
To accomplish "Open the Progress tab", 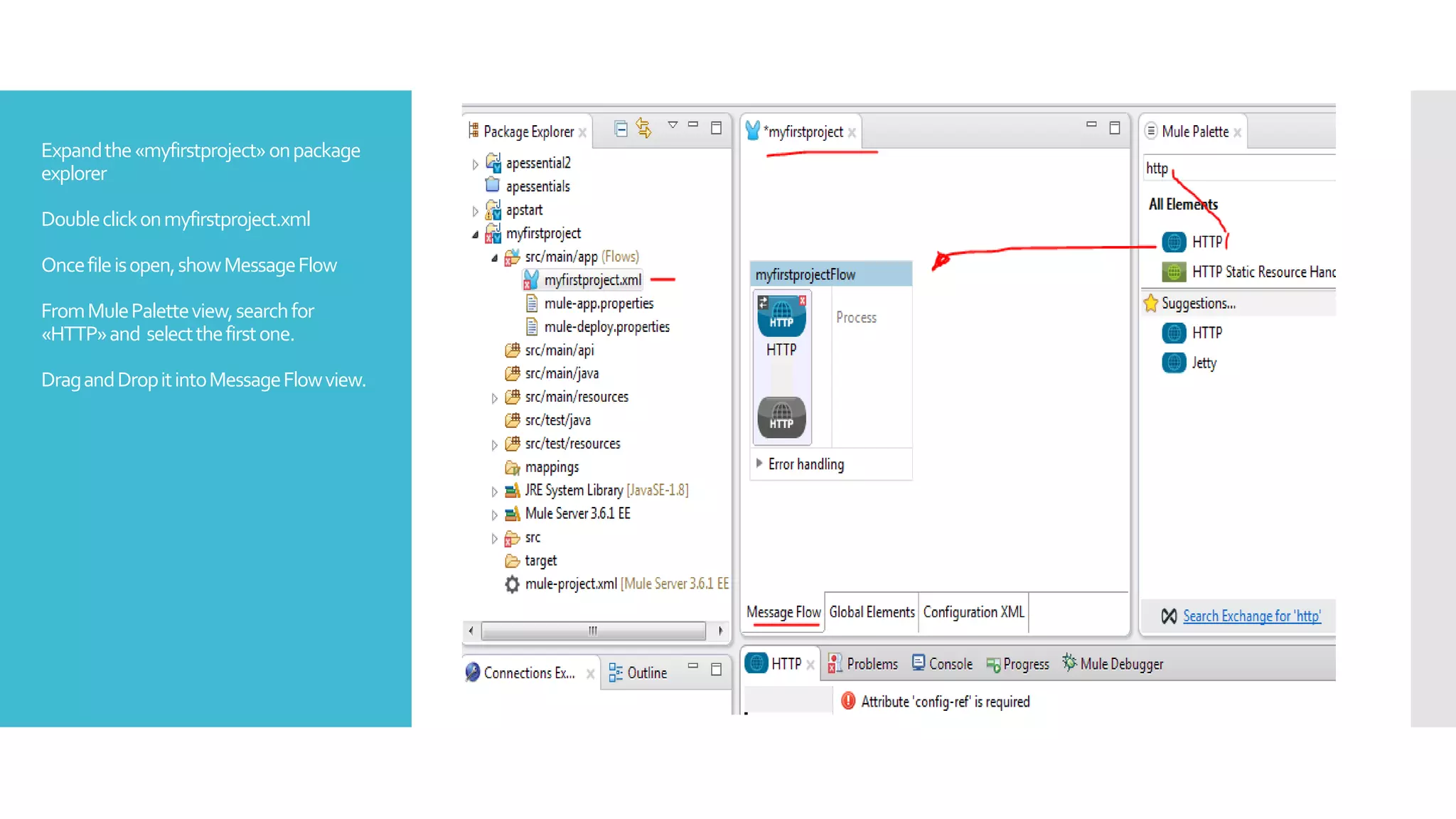I will [1017, 664].
